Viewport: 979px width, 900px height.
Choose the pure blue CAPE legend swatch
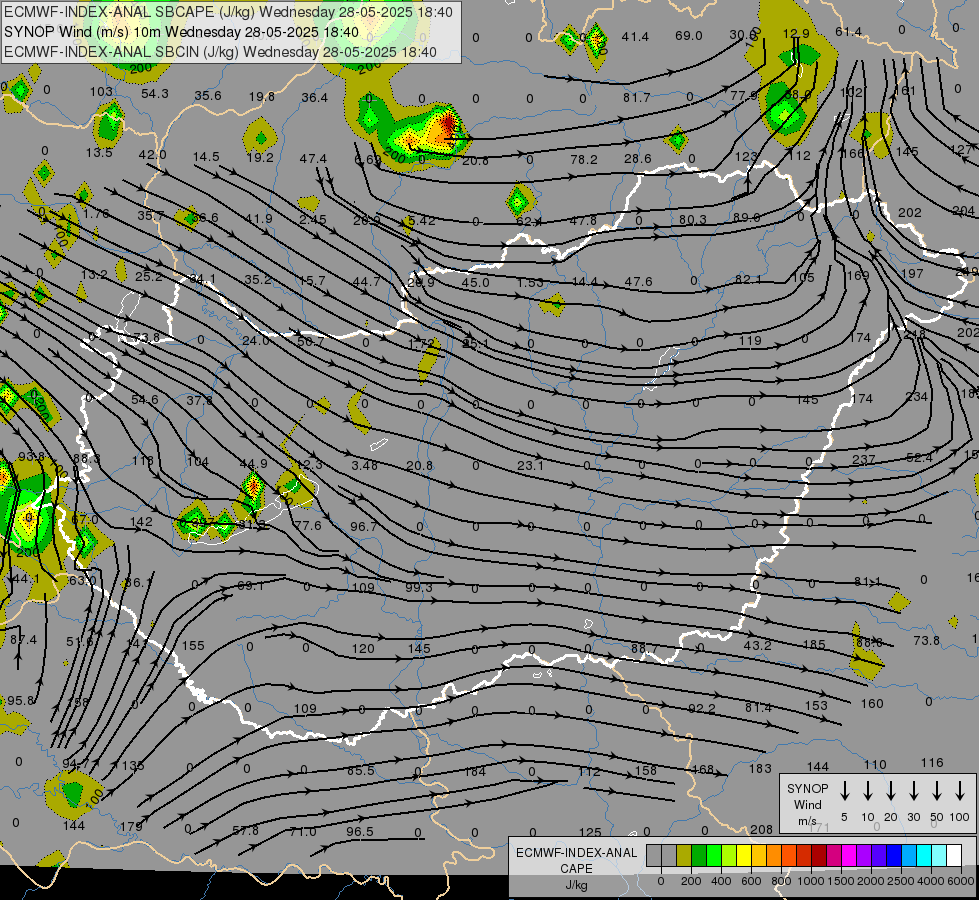[x=893, y=856]
